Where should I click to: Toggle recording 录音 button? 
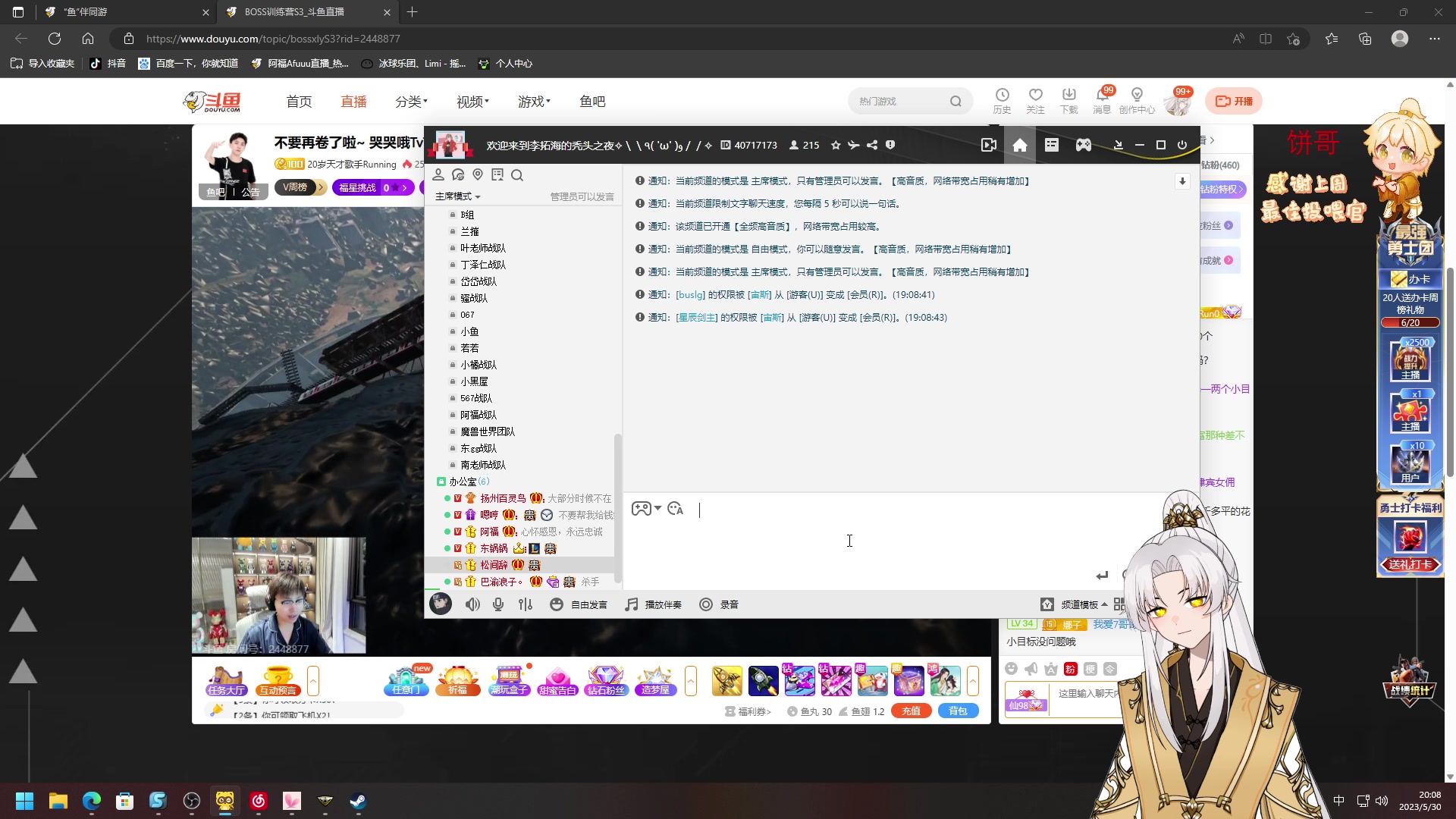pos(719,604)
